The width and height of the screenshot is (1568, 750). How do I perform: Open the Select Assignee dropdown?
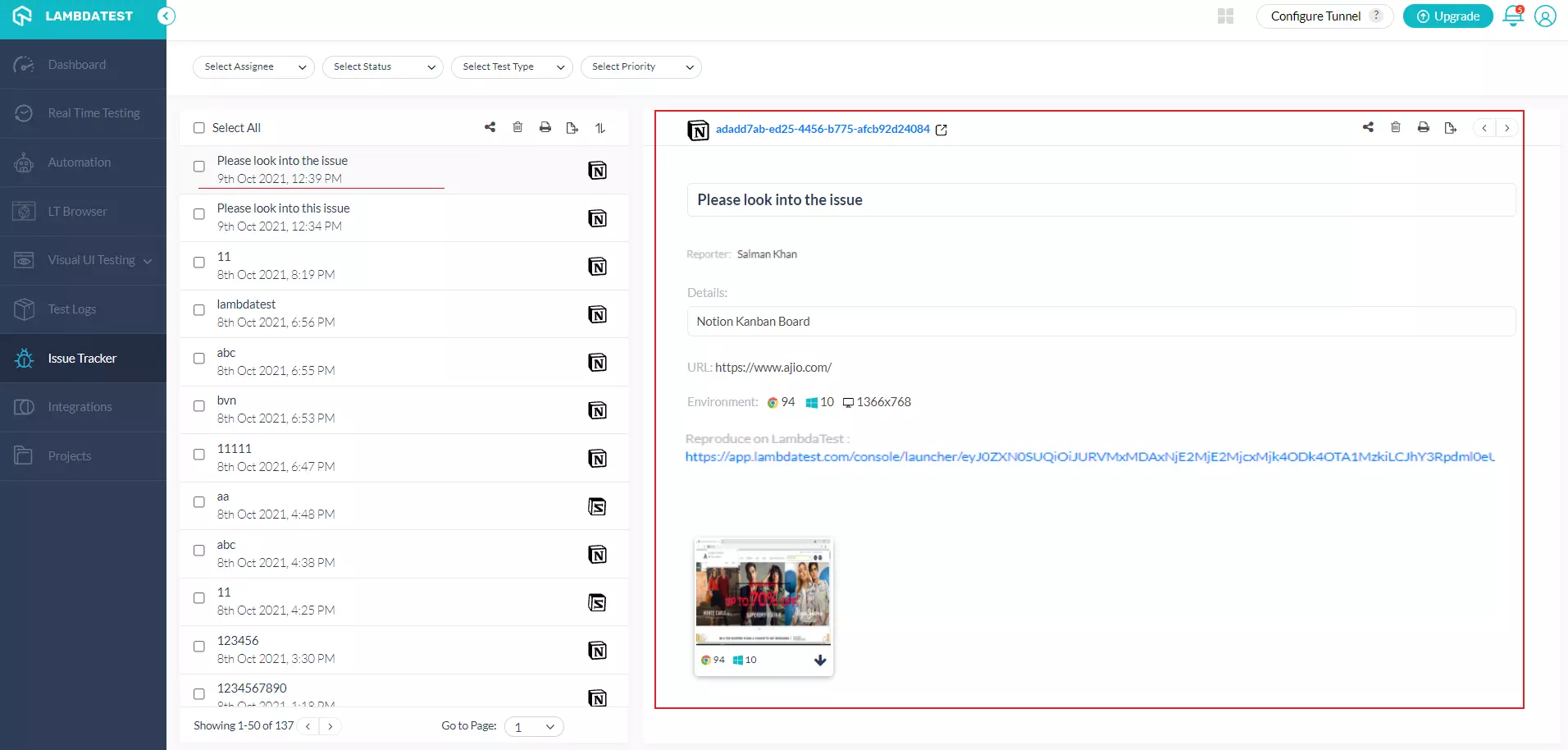pyautogui.click(x=254, y=67)
